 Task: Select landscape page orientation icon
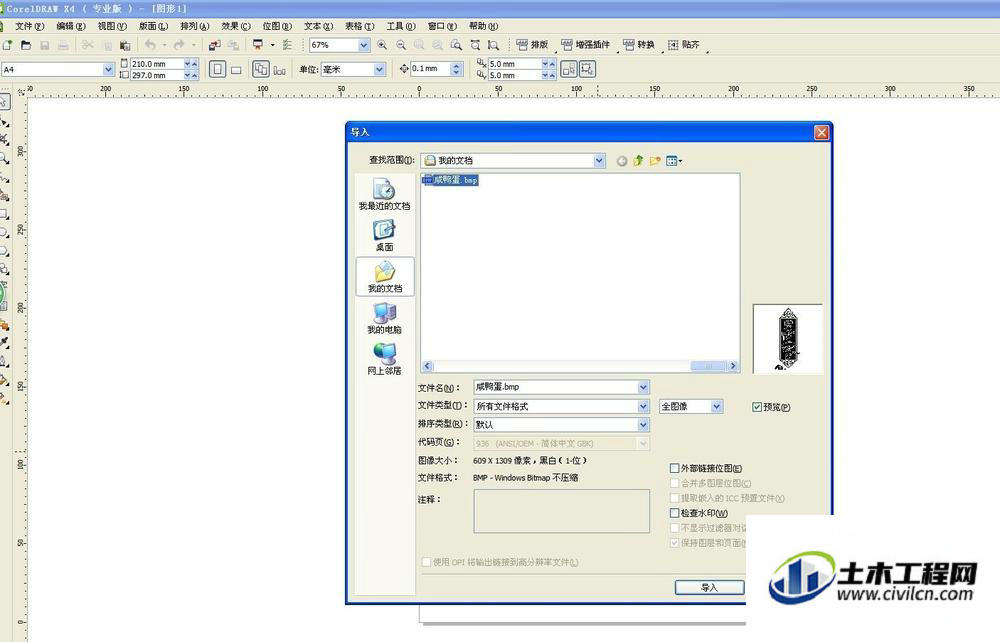pyautogui.click(x=236, y=69)
